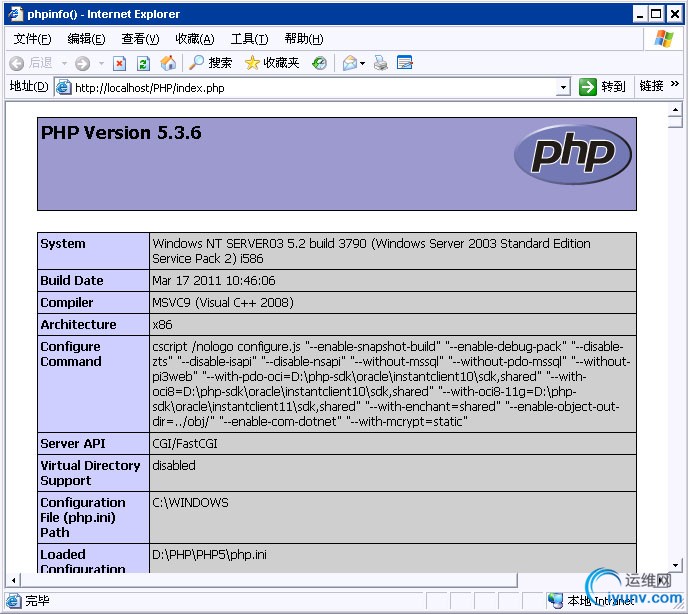The height and width of the screenshot is (614, 688).
Task: Click the PHP Version 5.3.6 heading
Action: point(121,133)
